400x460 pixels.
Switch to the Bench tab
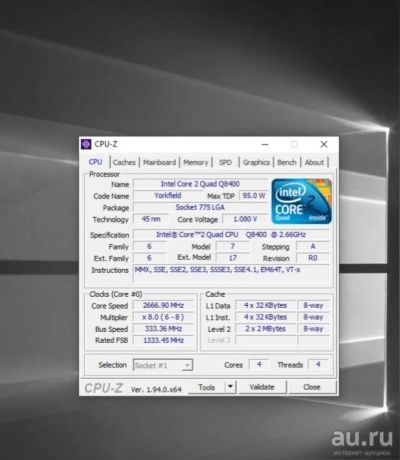pos(287,162)
